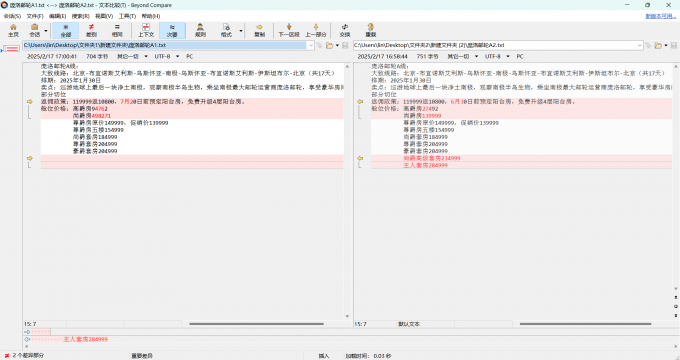Save the right file with the disk icon

coord(674,45)
